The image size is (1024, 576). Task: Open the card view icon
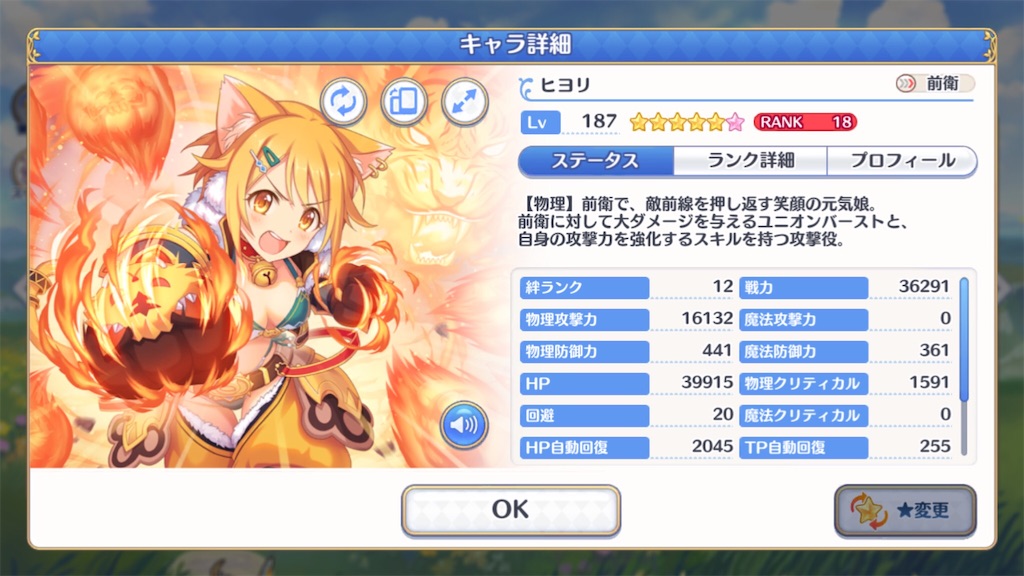point(404,102)
